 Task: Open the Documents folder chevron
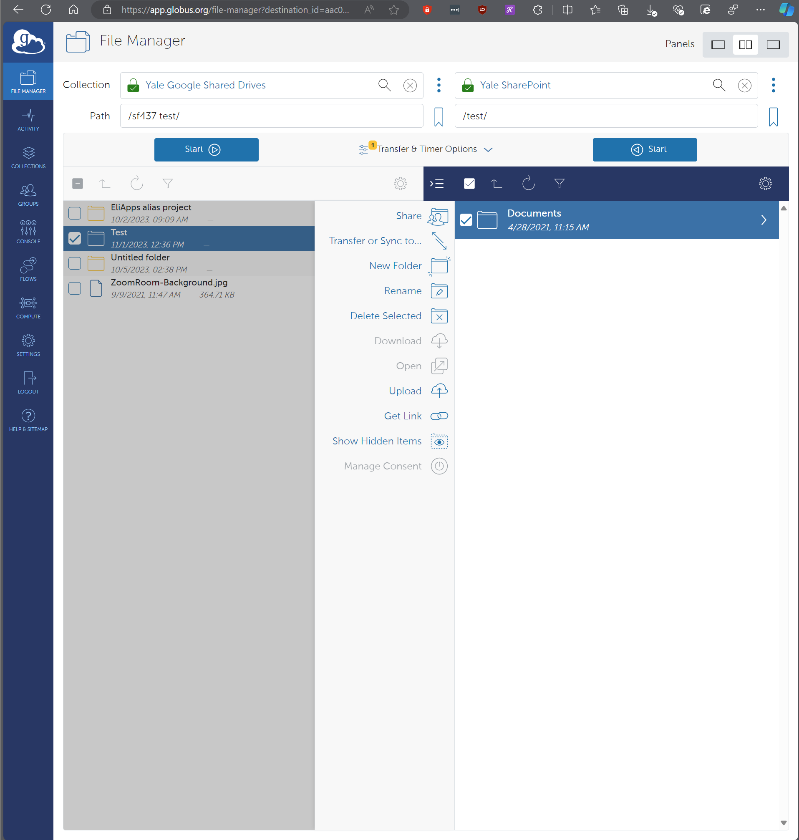tap(764, 220)
